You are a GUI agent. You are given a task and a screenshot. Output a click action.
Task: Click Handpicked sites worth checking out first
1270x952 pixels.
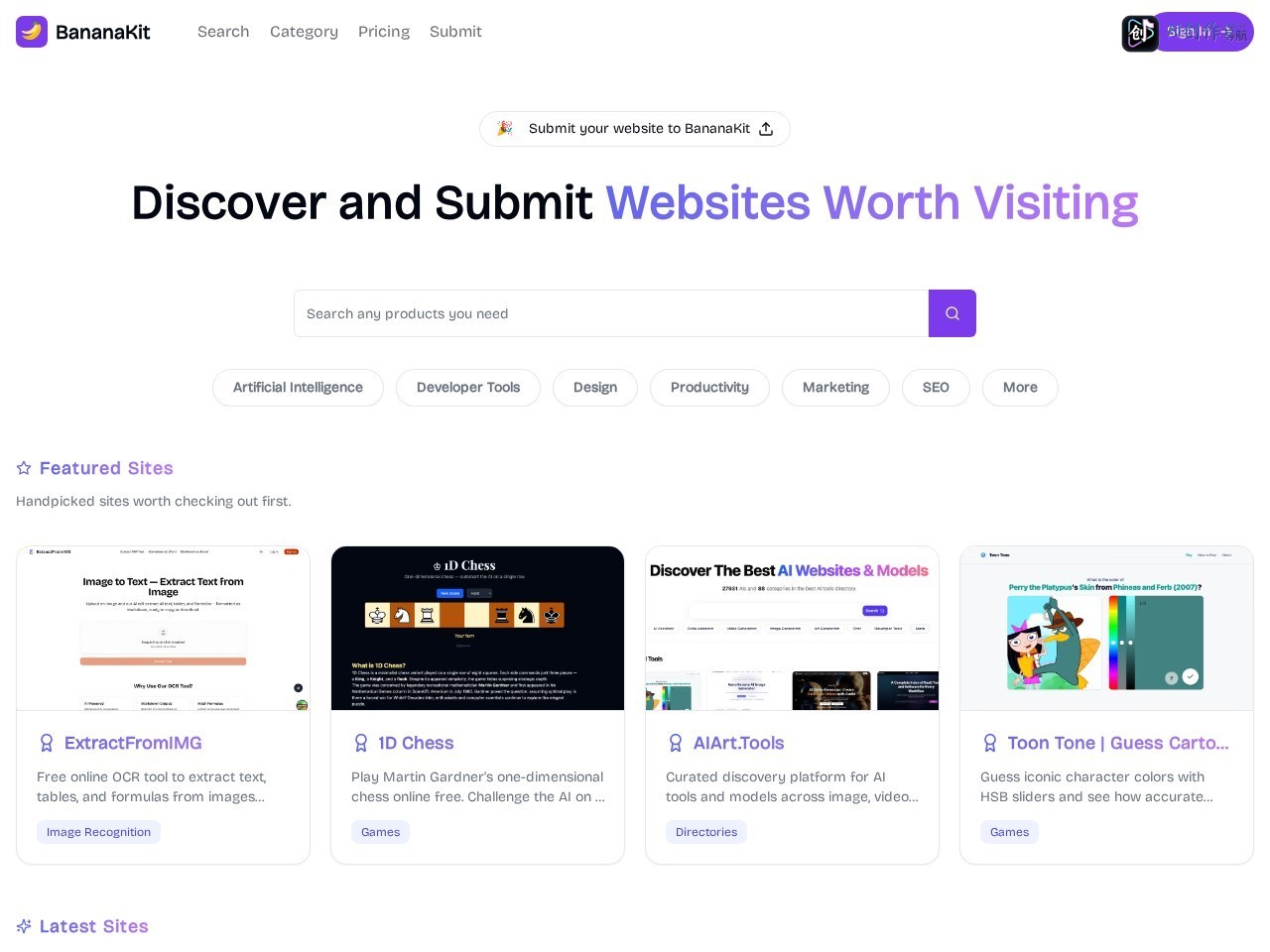click(x=154, y=501)
